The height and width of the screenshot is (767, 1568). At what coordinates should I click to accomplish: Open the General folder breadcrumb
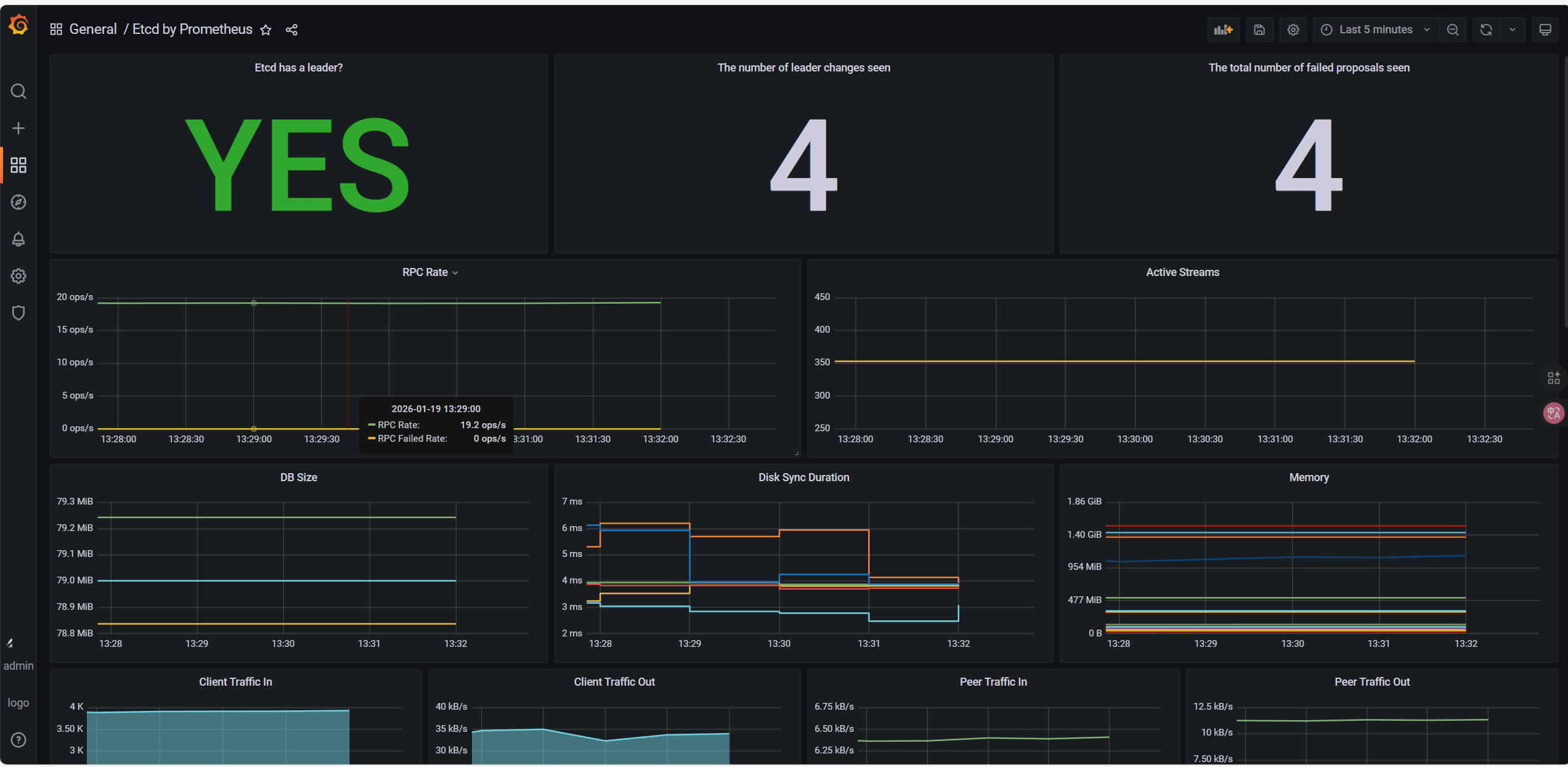pos(93,30)
